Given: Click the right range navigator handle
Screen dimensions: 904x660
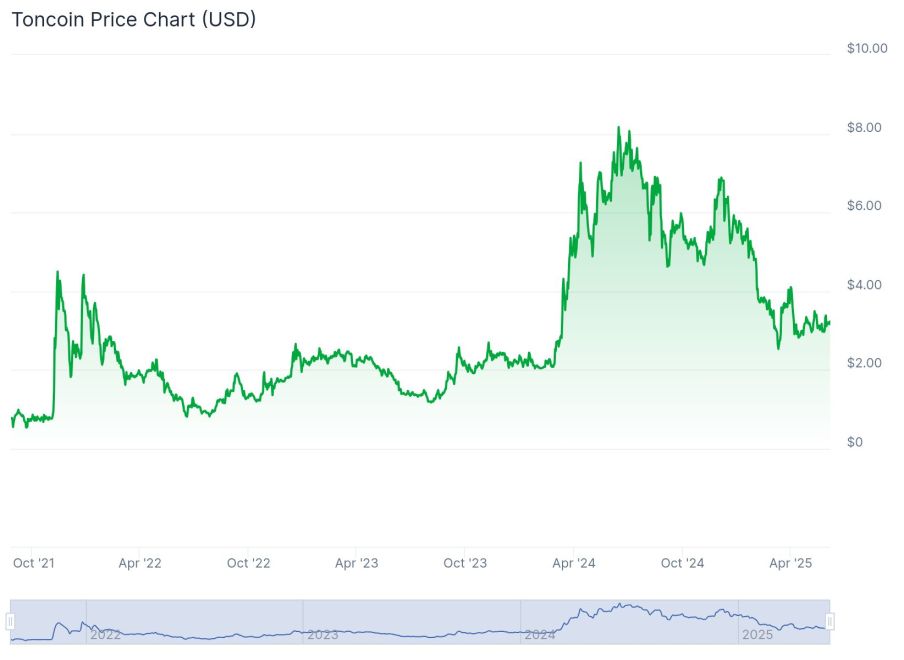Looking at the screenshot, I should [830, 622].
